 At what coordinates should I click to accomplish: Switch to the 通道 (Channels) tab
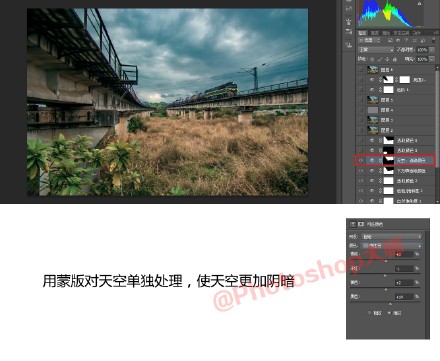point(375,33)
